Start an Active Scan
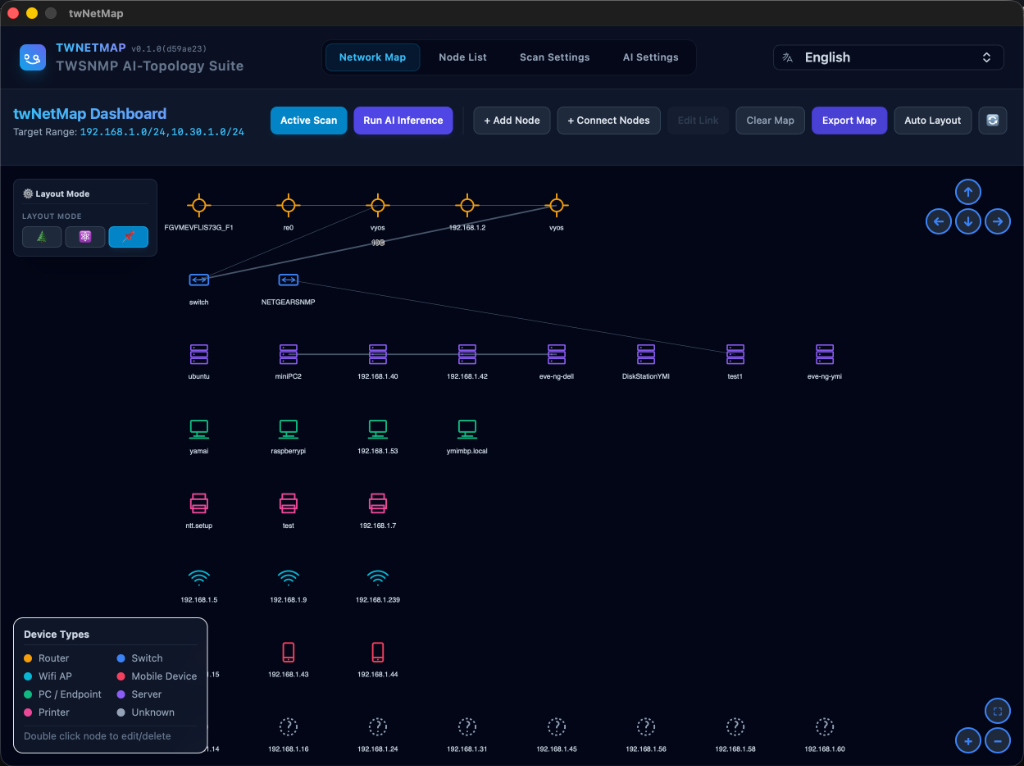Image resolution: width=1024 pixels, height=766 pixels. (309, 120)
